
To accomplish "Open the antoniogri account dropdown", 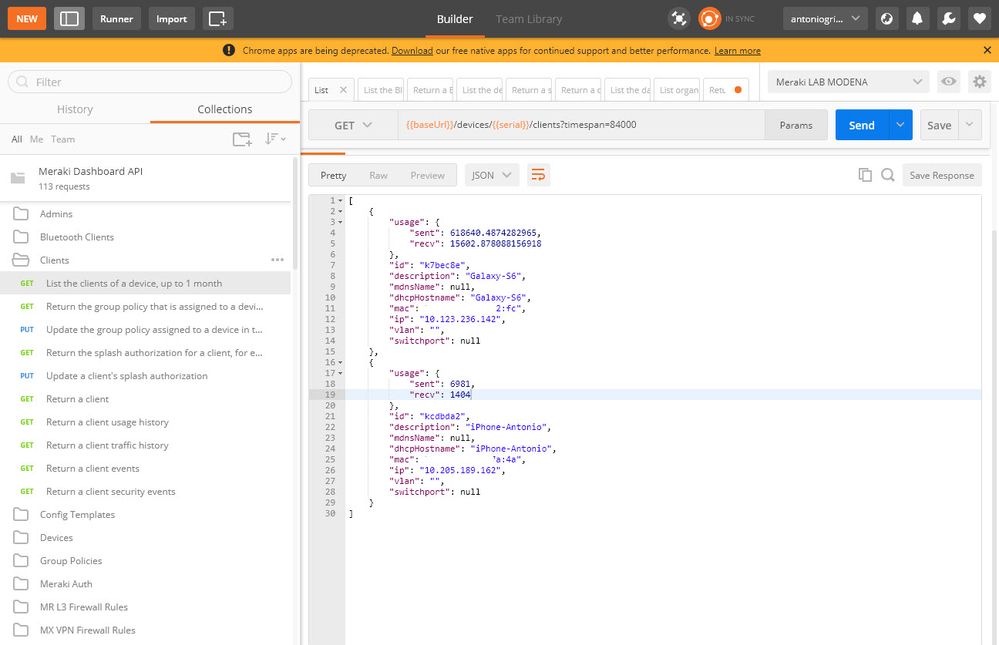I will [825, 19].
